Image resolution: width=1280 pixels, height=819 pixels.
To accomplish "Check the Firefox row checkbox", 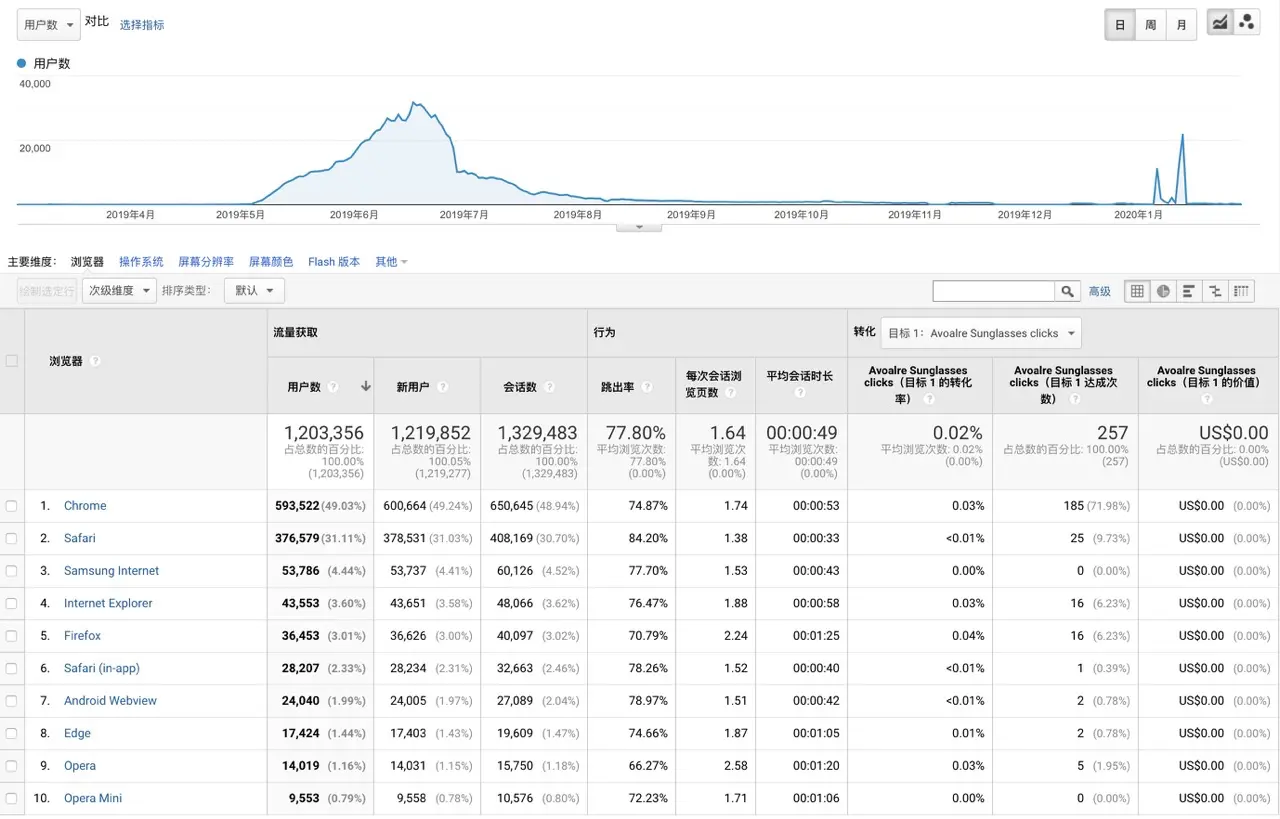I will [12, 636].
